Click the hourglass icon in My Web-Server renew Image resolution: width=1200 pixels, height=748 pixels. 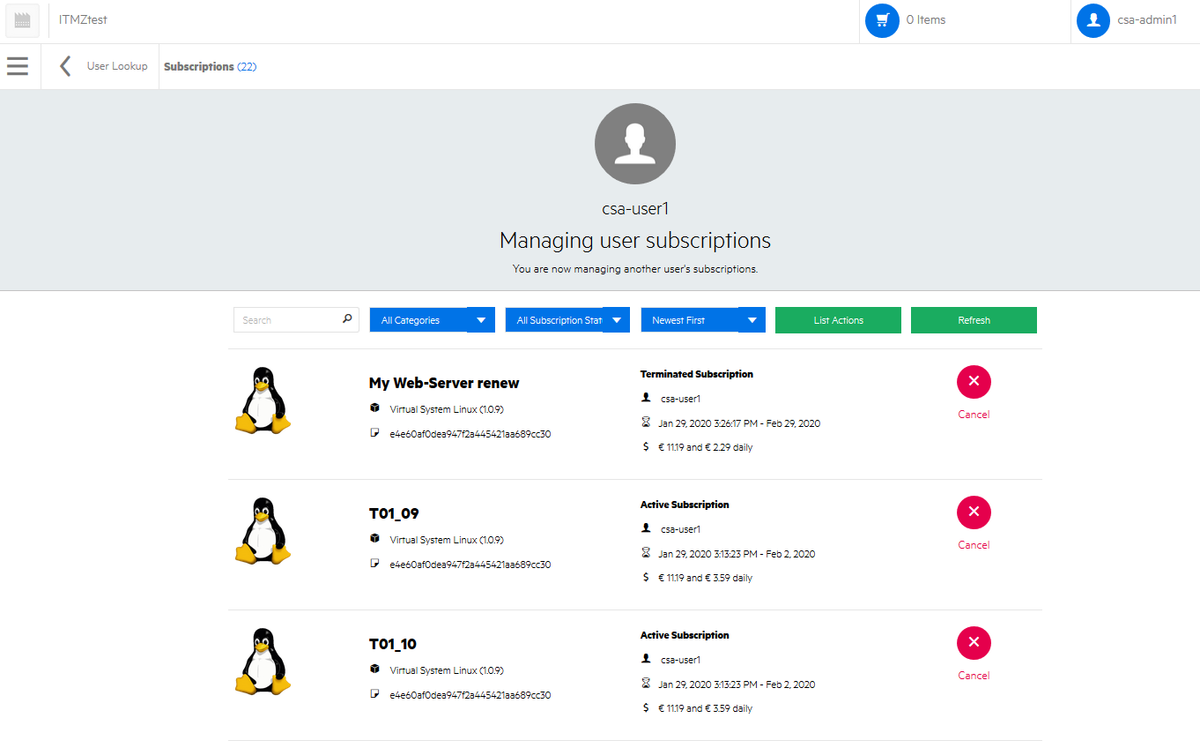click(646, 423)
